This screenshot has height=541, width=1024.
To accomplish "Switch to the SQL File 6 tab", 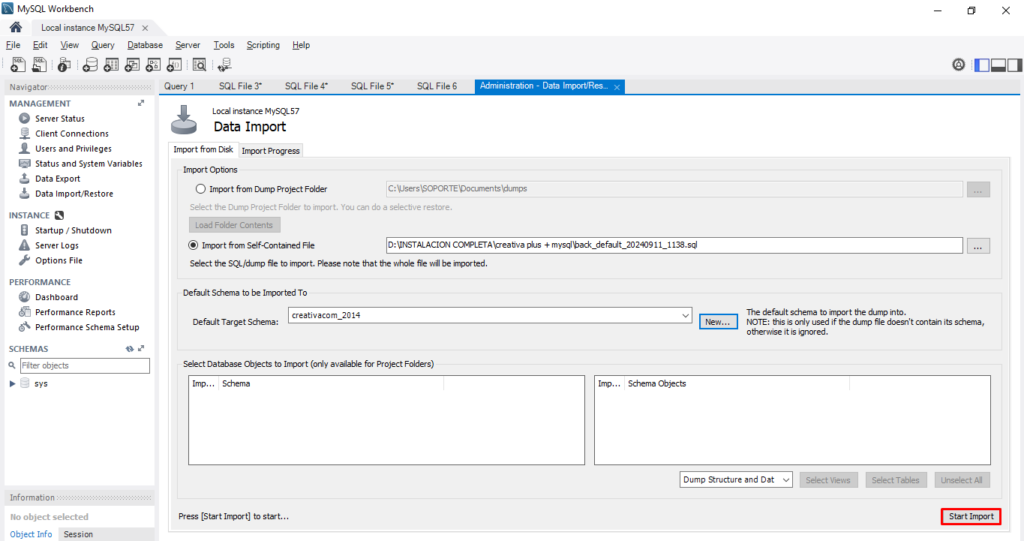I will click(437, 86).
